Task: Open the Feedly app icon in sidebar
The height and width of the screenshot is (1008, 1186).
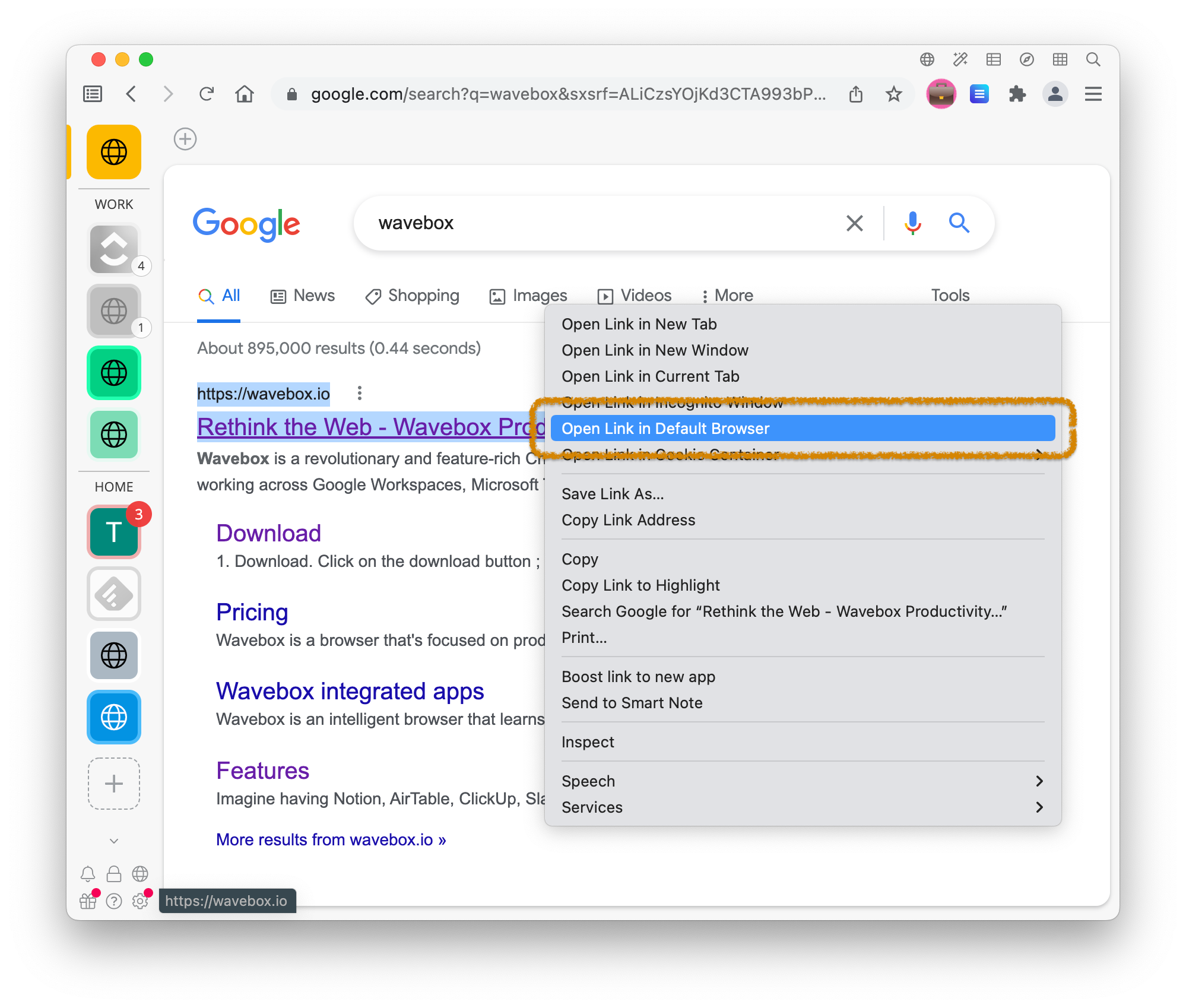Action: tap(114, 594)
